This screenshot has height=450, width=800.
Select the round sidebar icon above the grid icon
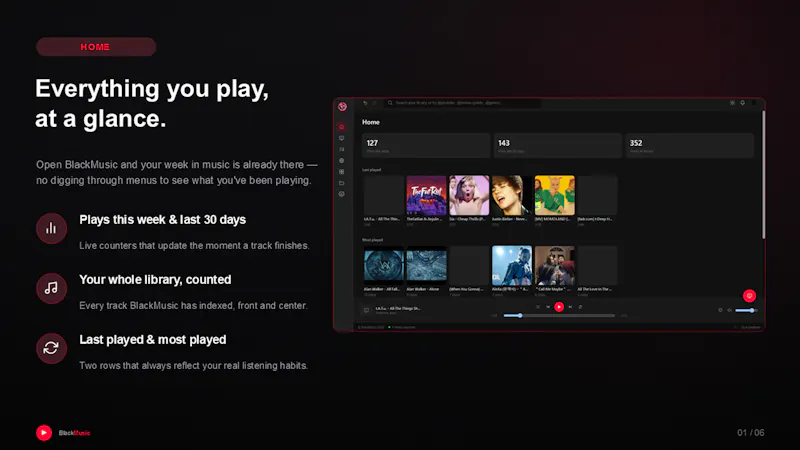tap(342, 161)
